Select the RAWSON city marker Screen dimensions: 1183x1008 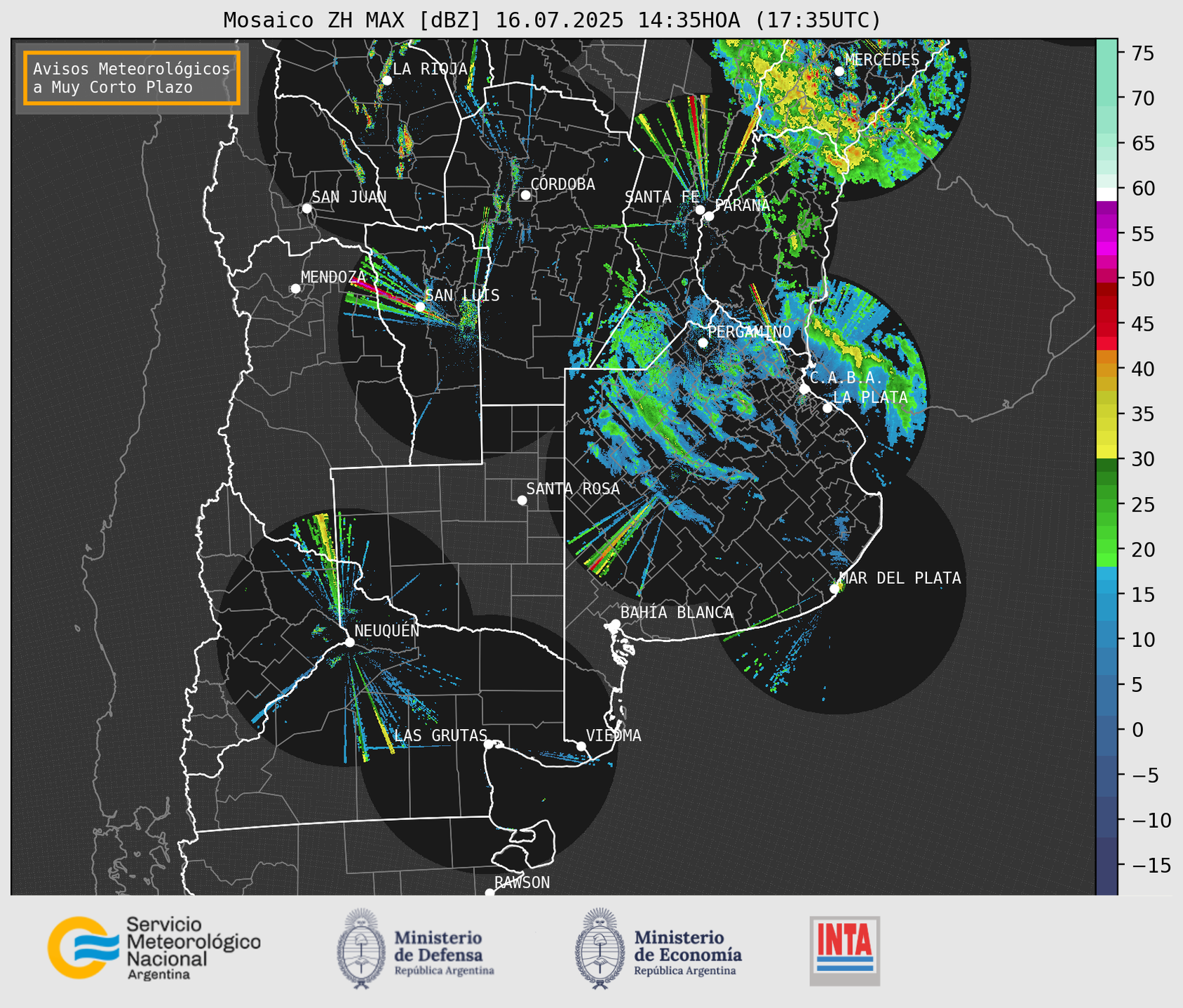point(489,893)
